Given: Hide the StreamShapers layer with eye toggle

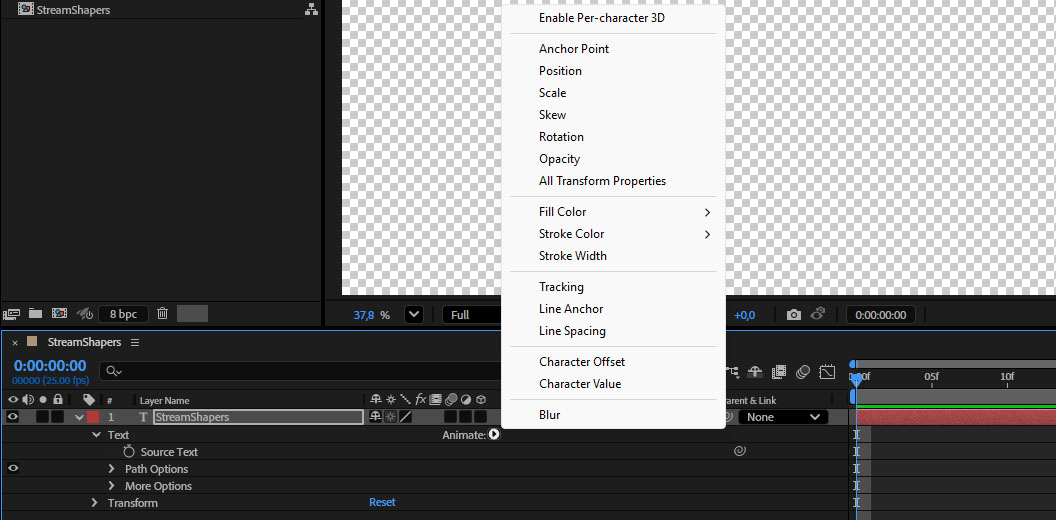Looking at the screenshot, I should [13, 417].
